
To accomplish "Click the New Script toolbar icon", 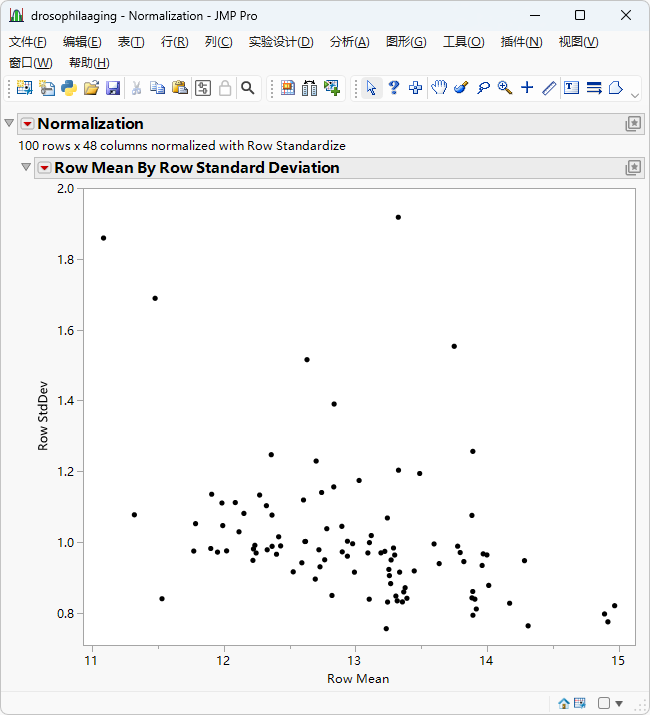I will pos(47,88).
